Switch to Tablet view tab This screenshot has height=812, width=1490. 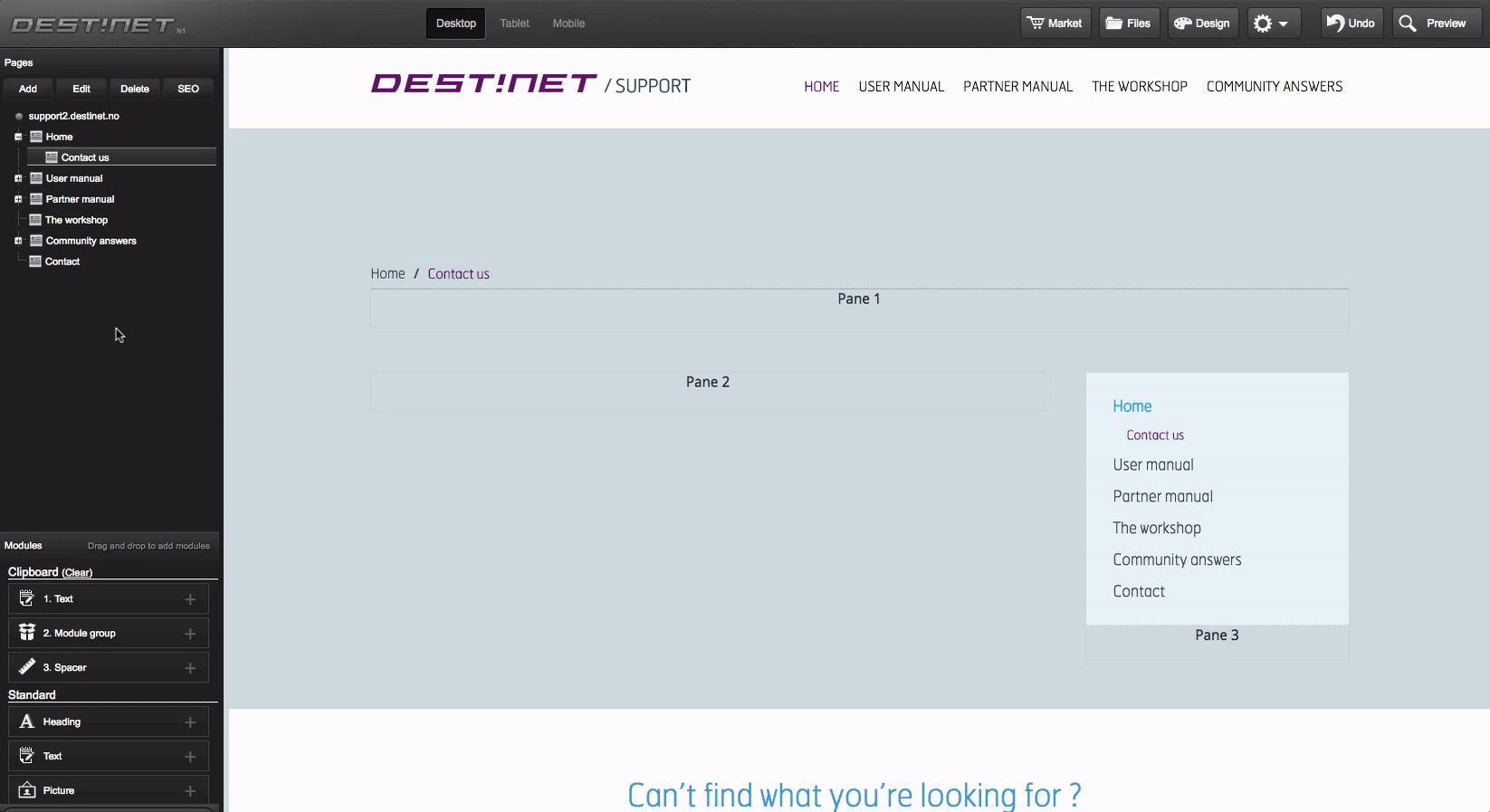tap(514, 24)
